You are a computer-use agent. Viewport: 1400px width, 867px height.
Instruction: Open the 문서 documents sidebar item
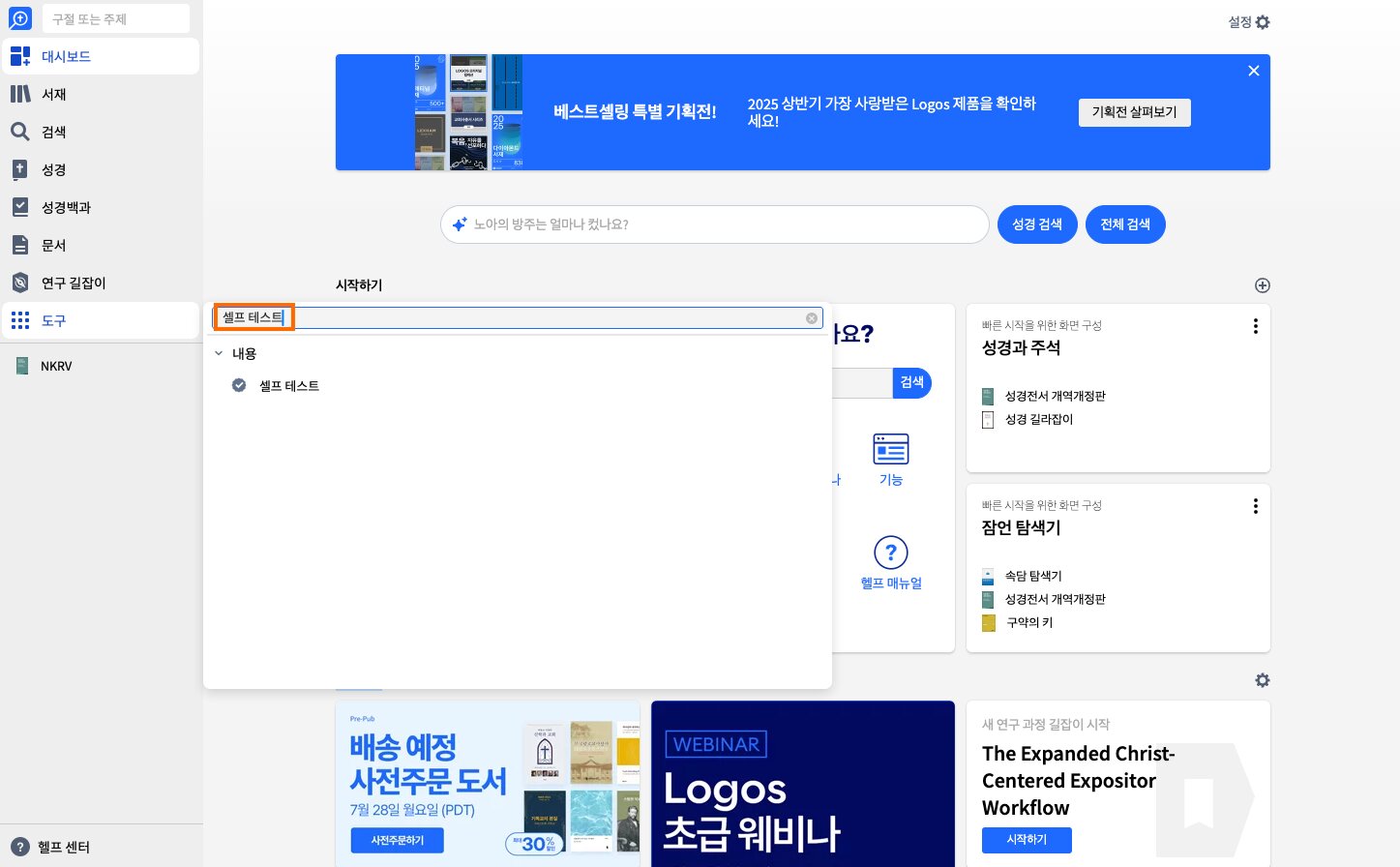coord(101,245)
